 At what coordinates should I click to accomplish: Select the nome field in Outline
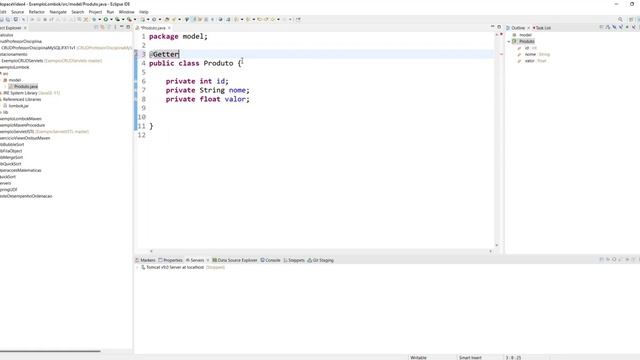pyautogui.click(x=534, y=54)
